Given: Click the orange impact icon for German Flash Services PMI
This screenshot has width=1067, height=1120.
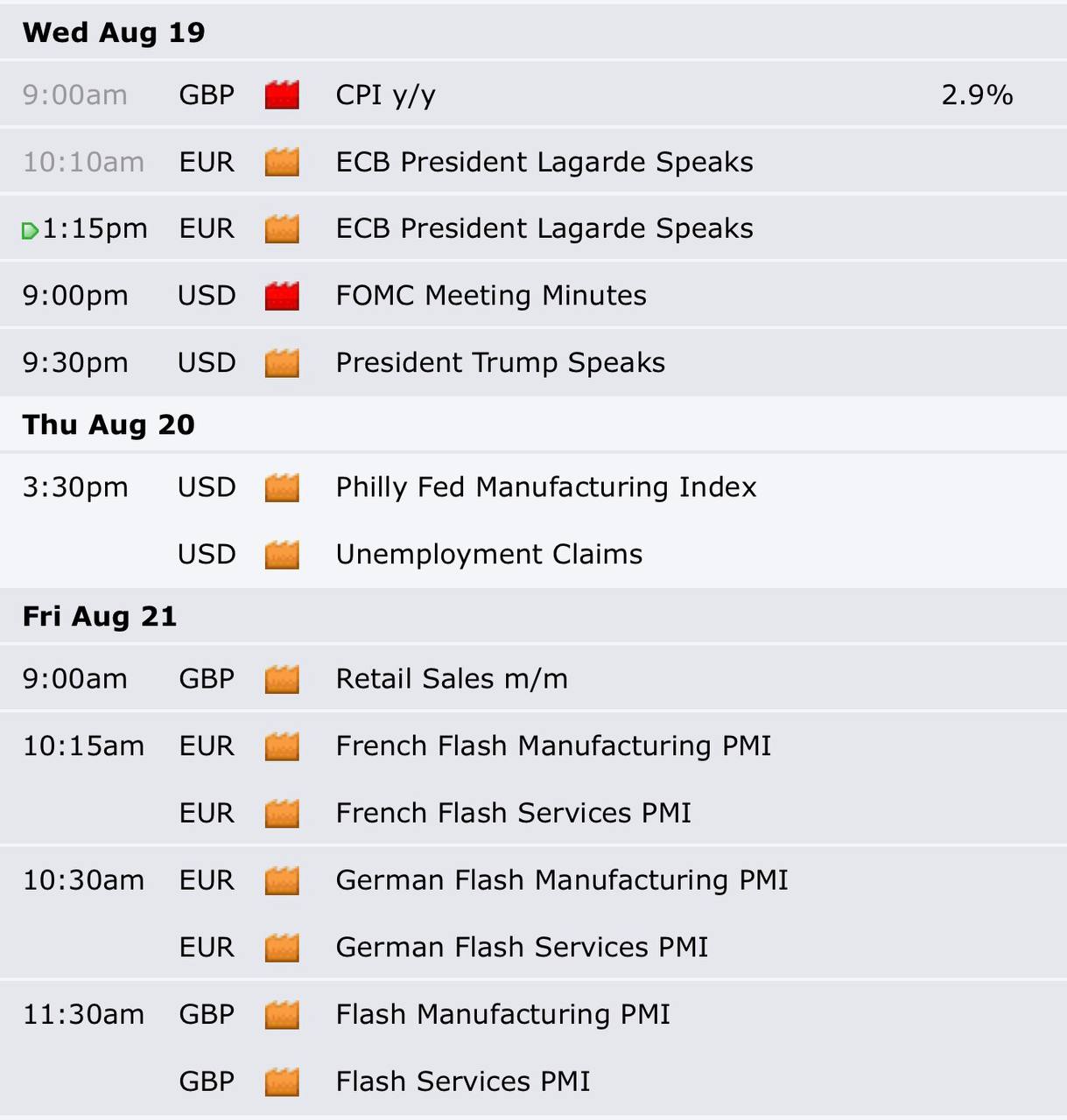Looking at the screenshot, I should coord(282,948).
